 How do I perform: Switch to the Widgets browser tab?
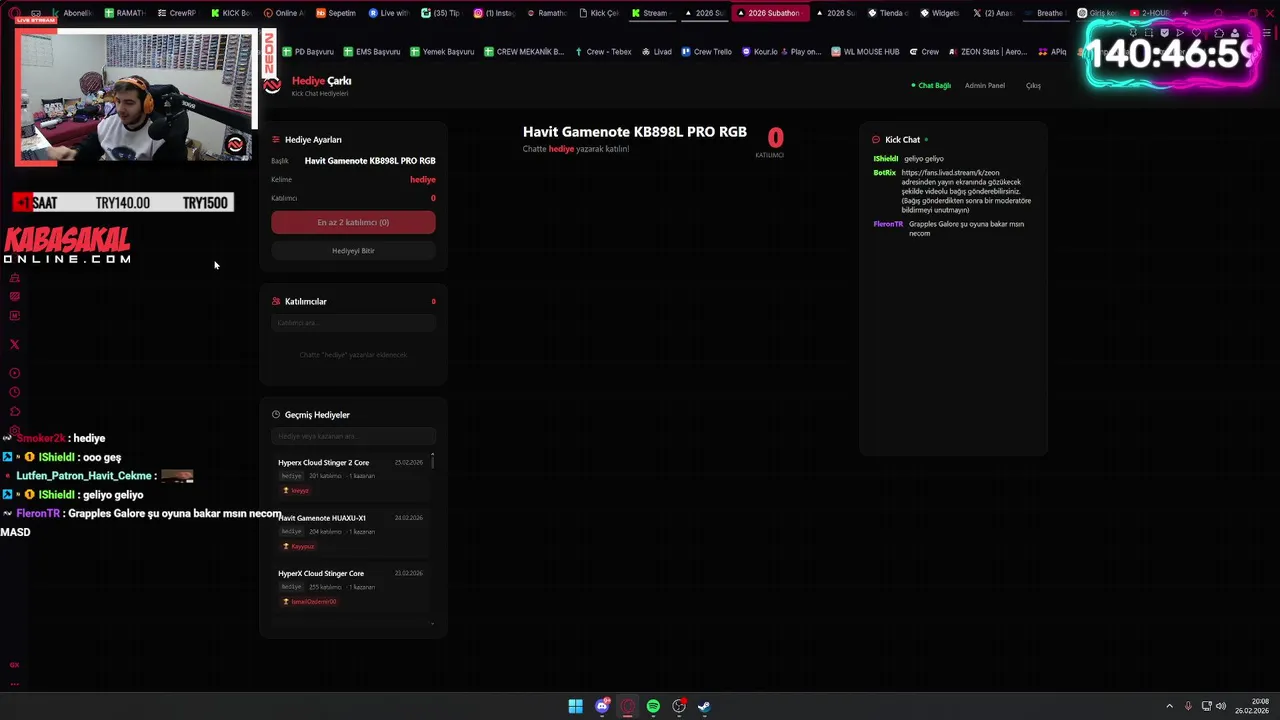(939, 13)
